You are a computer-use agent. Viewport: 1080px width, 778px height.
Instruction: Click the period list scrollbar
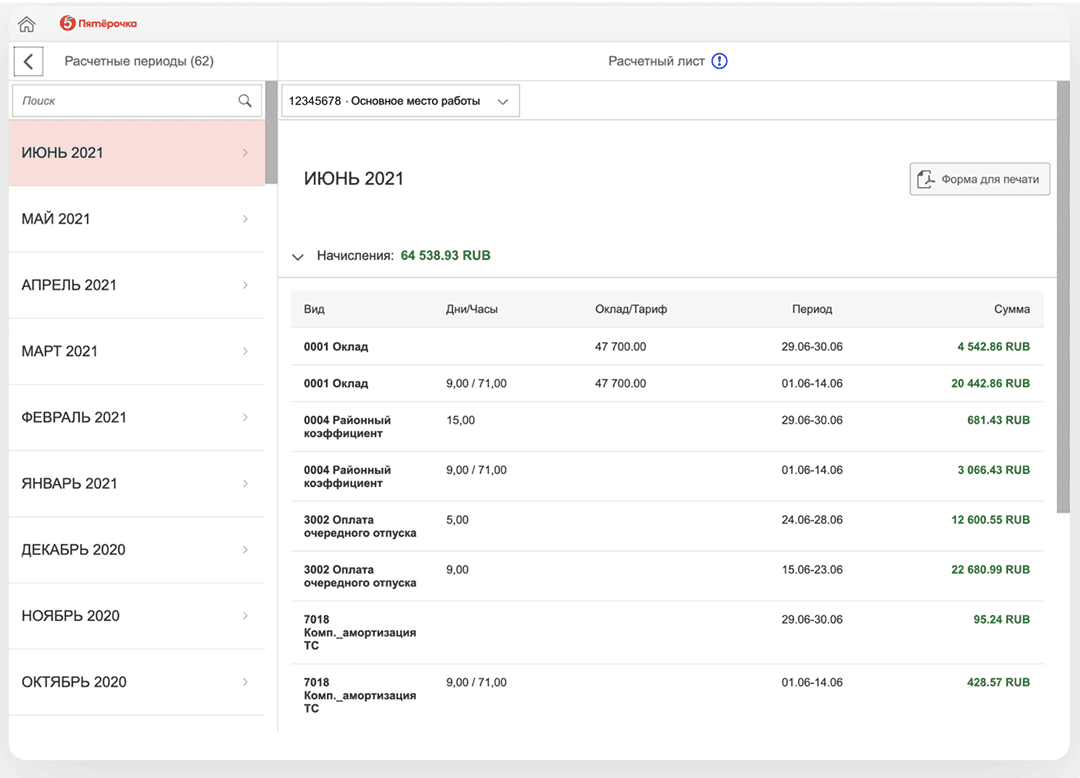[271, 132]
